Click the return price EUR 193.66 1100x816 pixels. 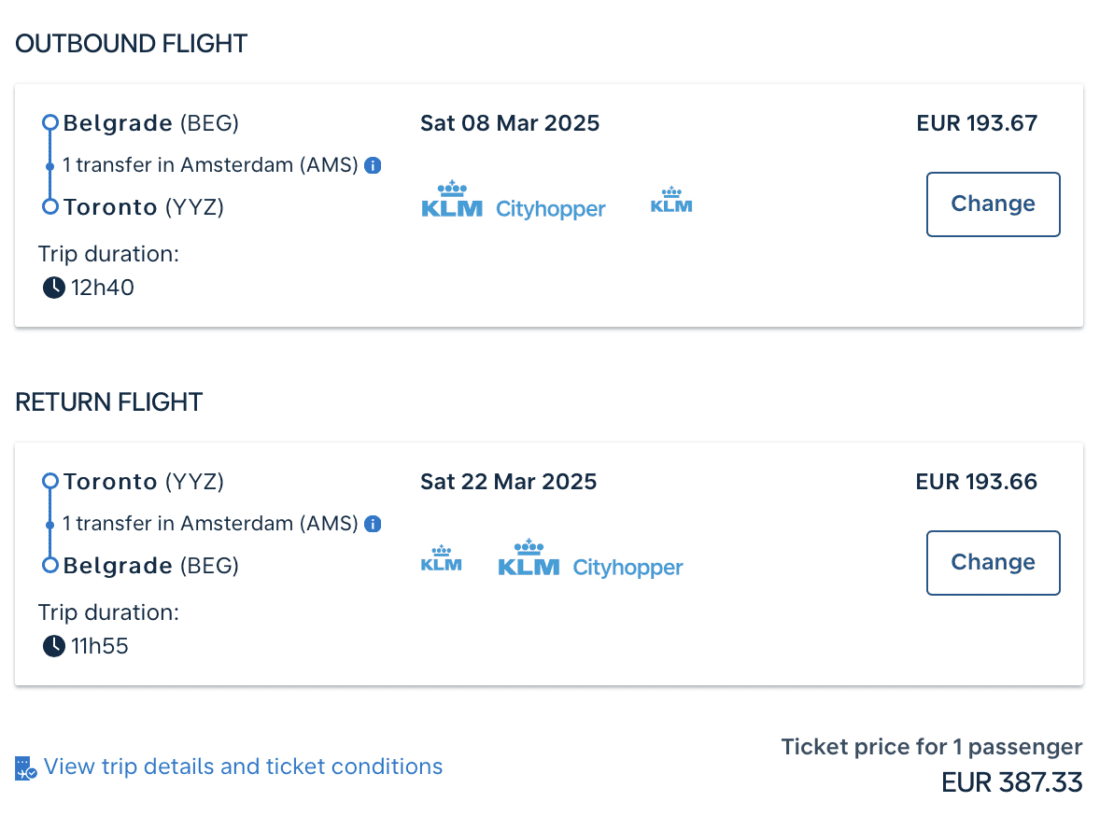pos(976,481)
